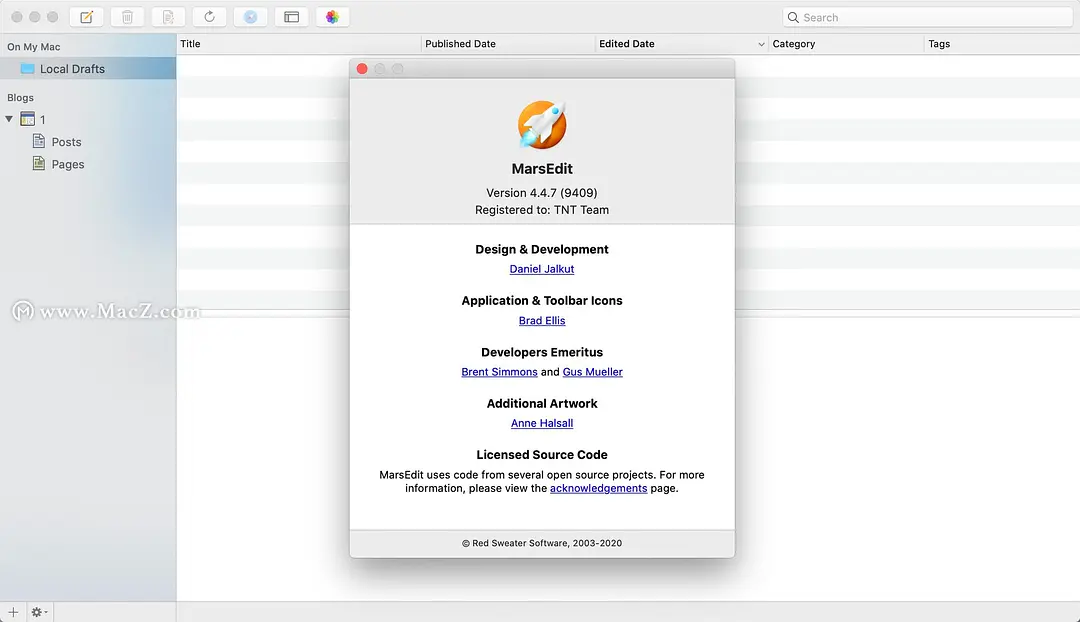This screenshot has height=622, width=1080.
Task: Click the Application & Toolbar Icons heading
Action: coord(542,300)
